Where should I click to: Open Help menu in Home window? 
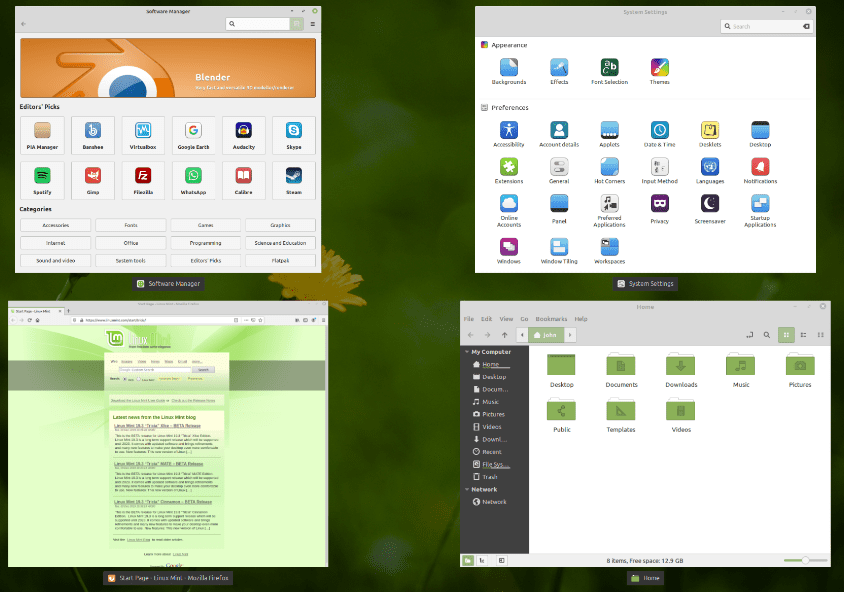click(x=581, y=319)
